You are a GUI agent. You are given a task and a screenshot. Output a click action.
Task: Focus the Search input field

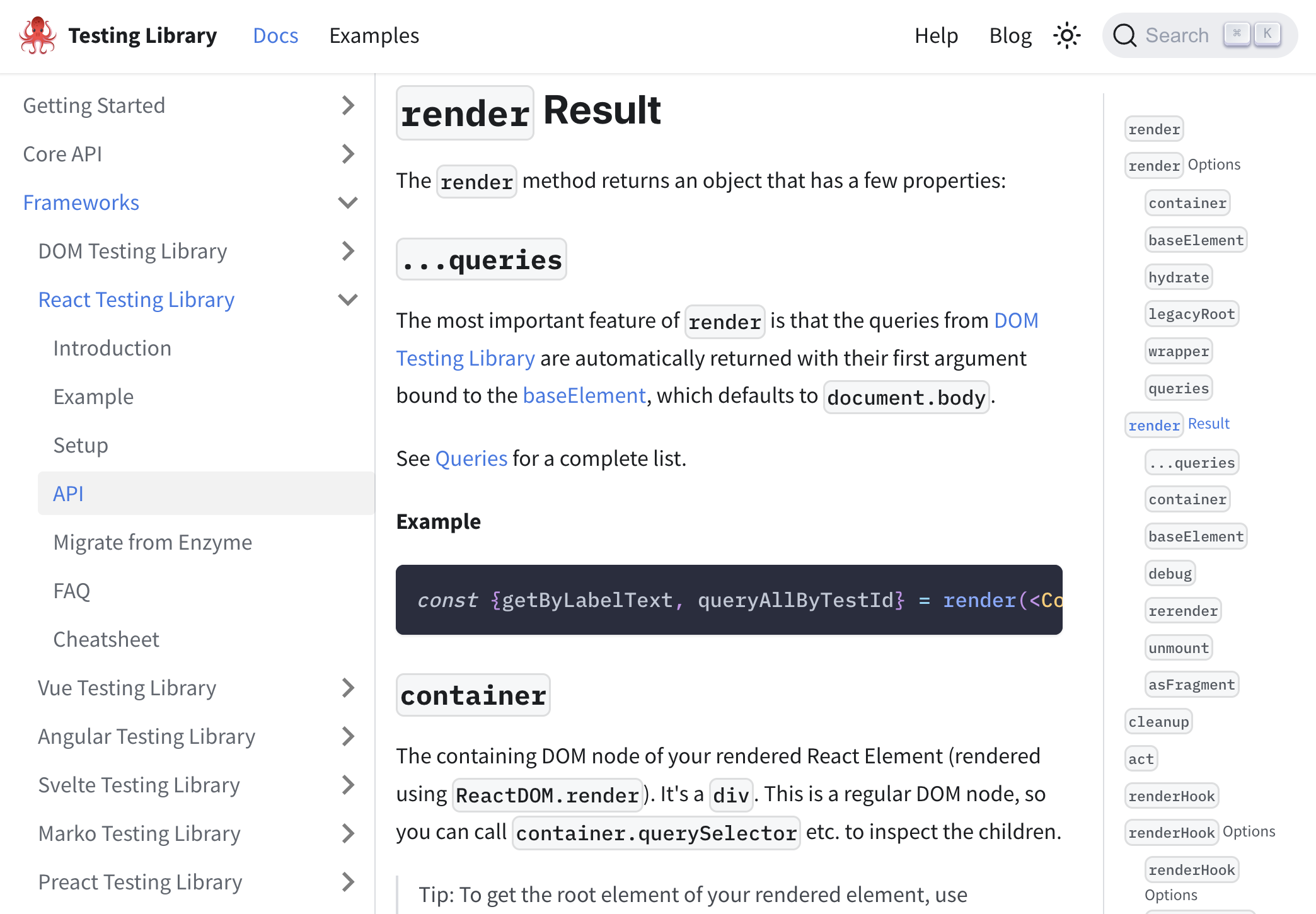1177,35
